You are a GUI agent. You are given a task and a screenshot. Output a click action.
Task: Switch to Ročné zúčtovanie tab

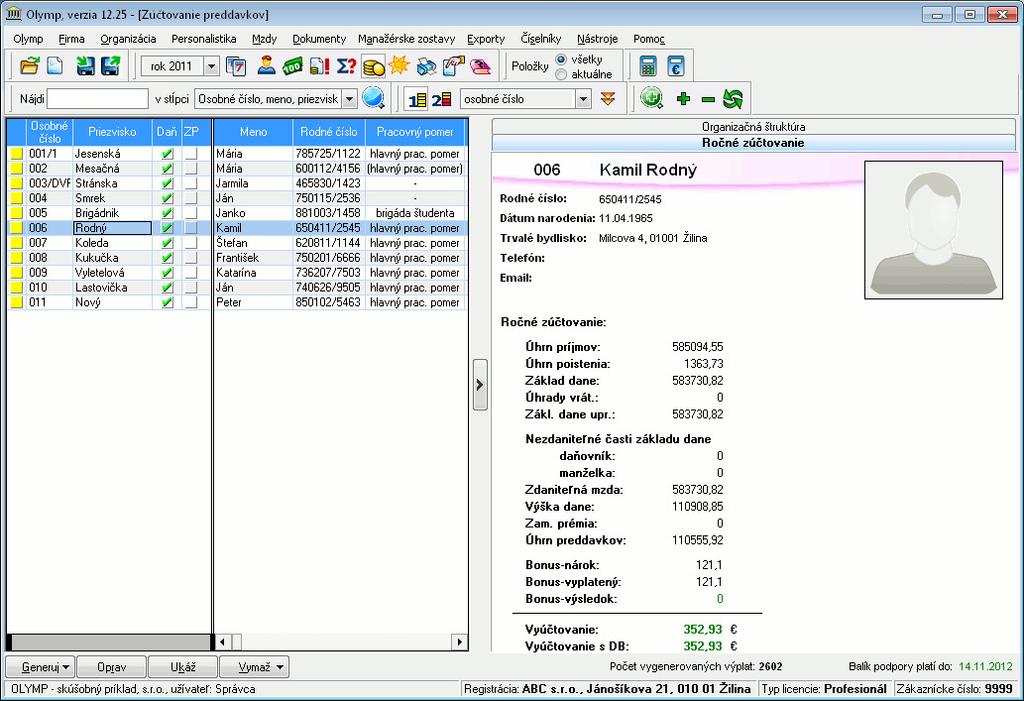754,142
